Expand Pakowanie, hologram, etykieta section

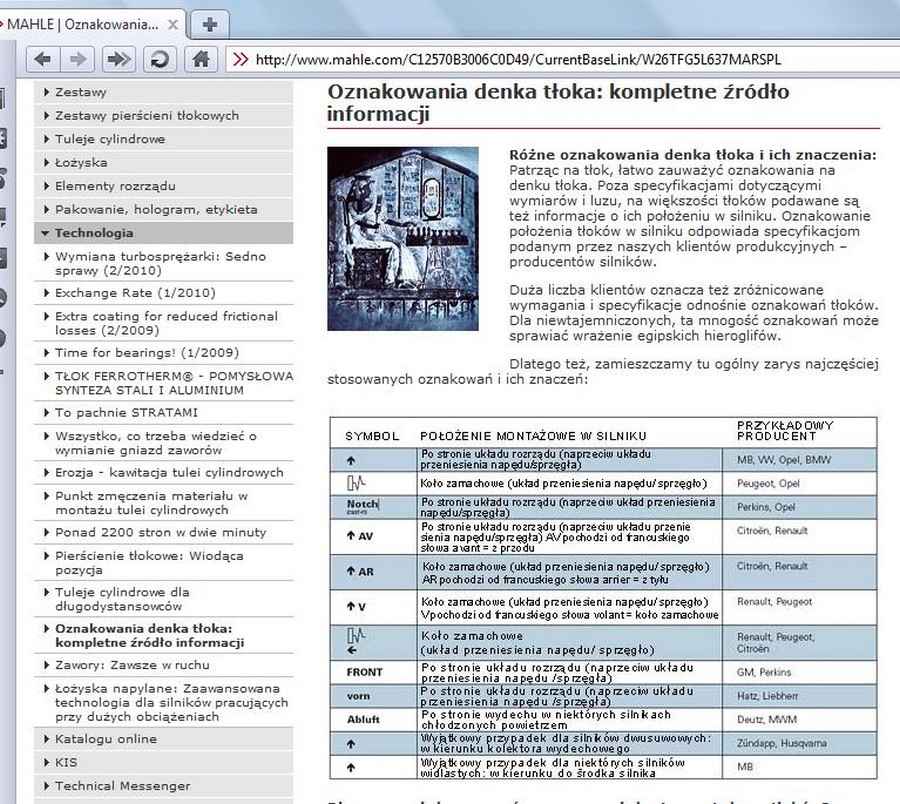click(x=164, y=210)
